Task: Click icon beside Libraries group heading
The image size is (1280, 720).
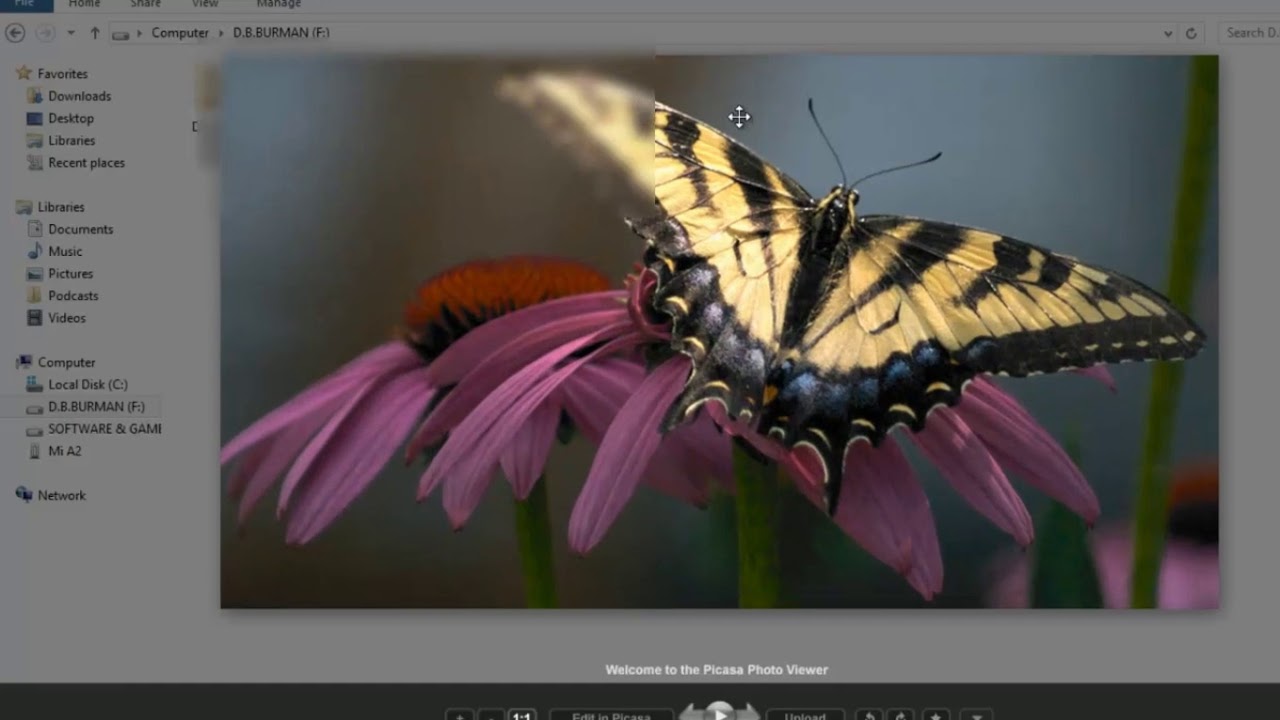Action: coord(24,207)
